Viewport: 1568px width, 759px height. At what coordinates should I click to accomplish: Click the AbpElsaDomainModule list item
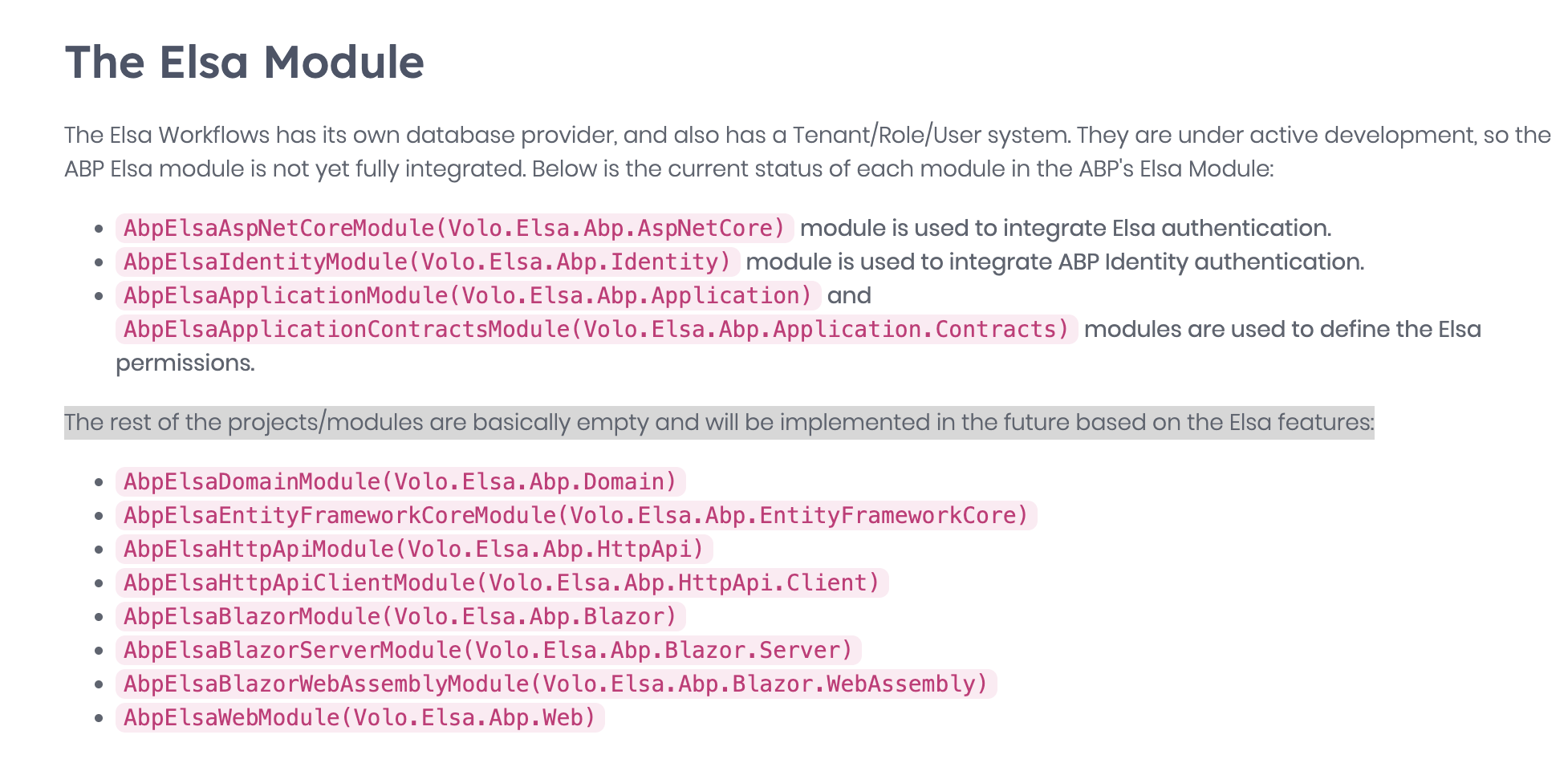point(400,482)
